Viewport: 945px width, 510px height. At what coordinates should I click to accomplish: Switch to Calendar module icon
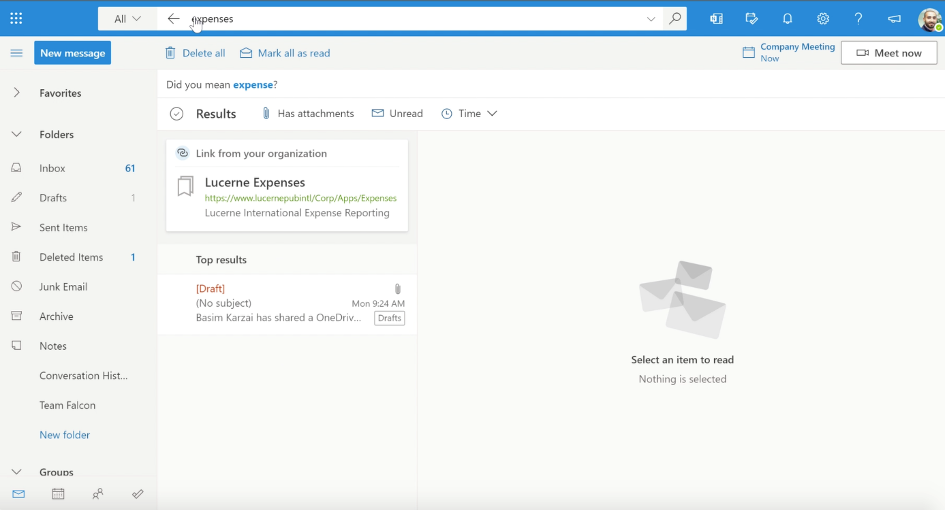[58, 494]
